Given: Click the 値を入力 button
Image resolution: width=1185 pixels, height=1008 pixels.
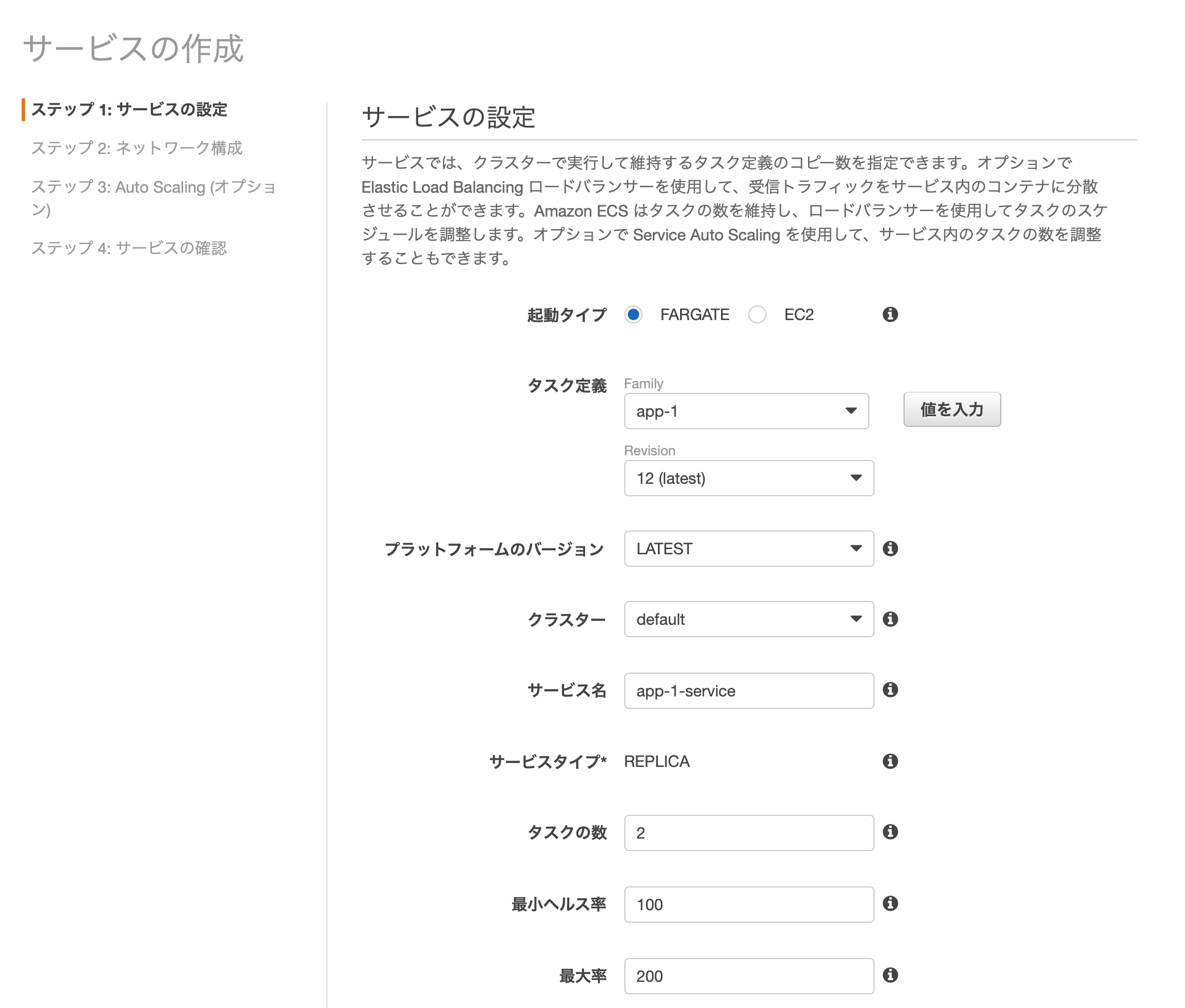Looking at the screenshot, I should [951, 410].
